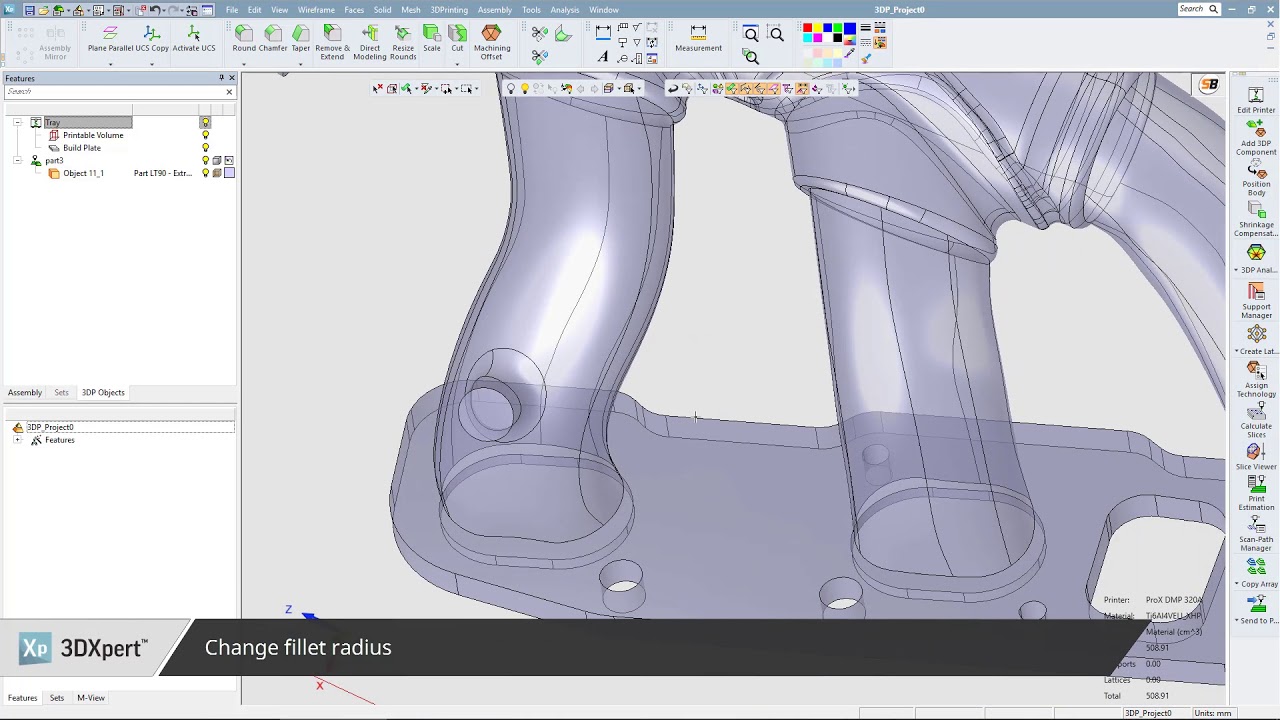Open the Measurement tool
The width and height of the screenshot is (1280, 720).
point(698,39)
